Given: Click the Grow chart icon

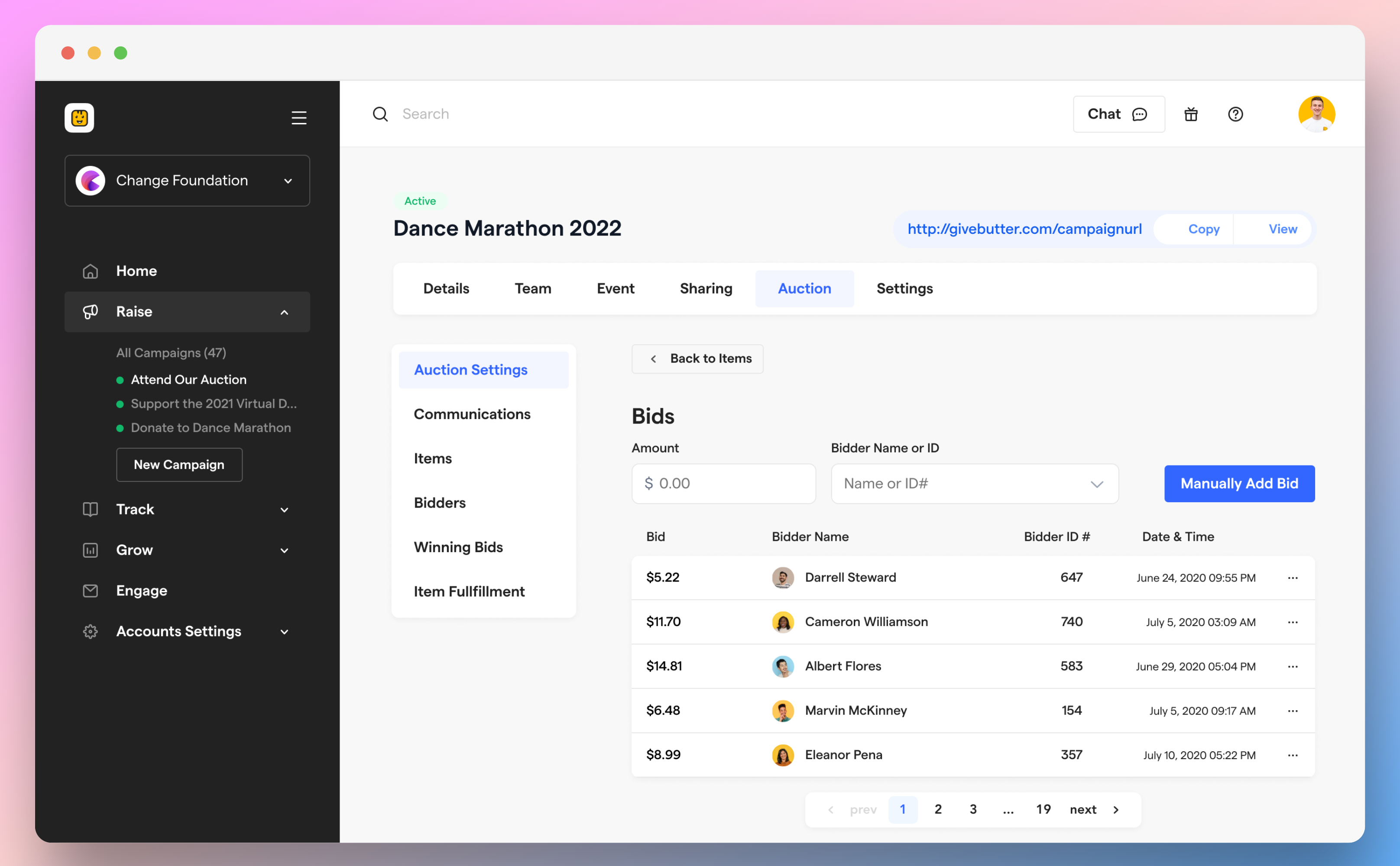Looking at the screenshot, I should [91, 550].
